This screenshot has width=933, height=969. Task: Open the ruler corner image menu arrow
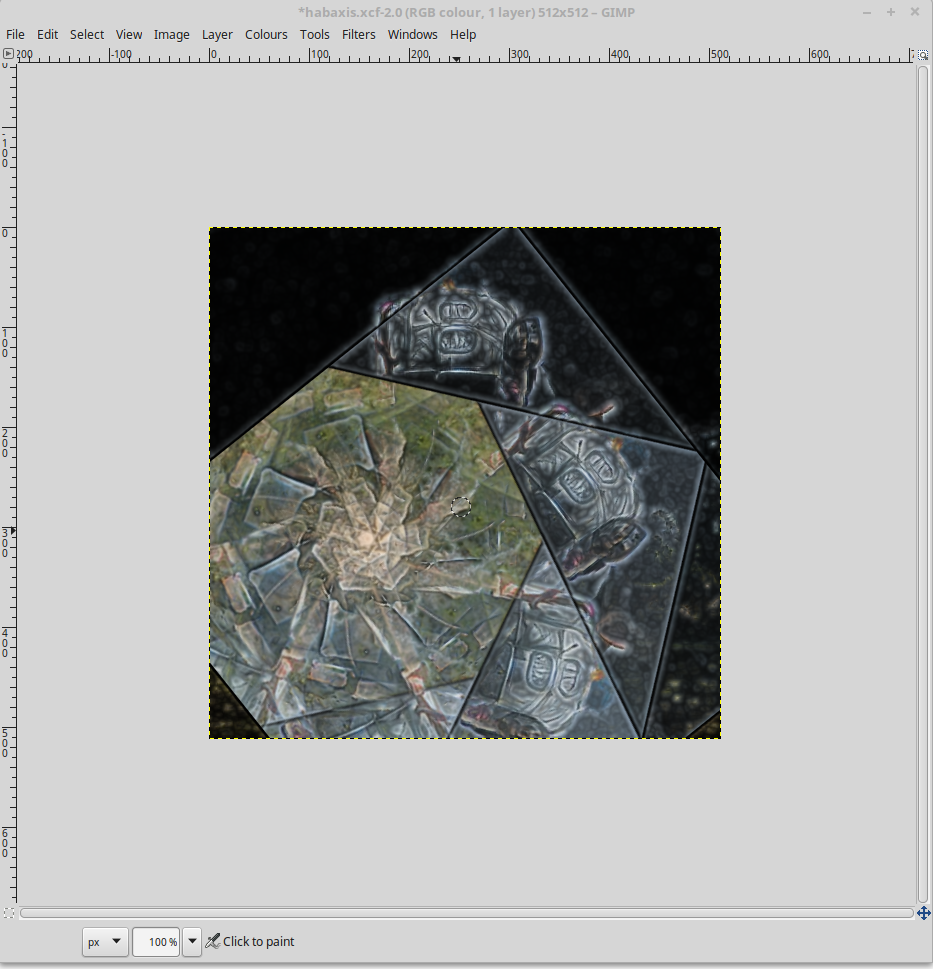[x=9, y=55]
